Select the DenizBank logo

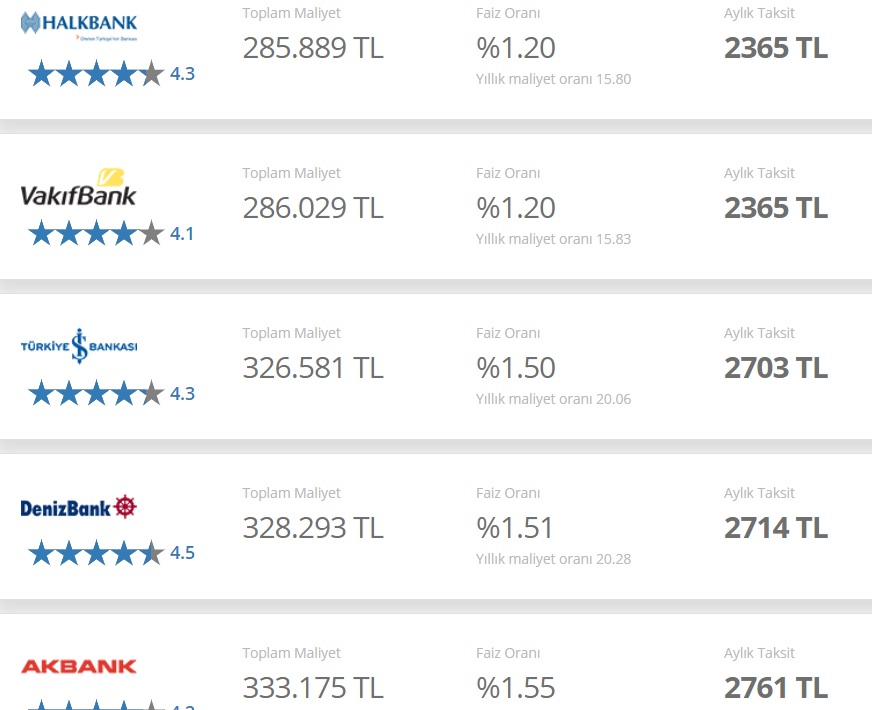tap(78, 507)
